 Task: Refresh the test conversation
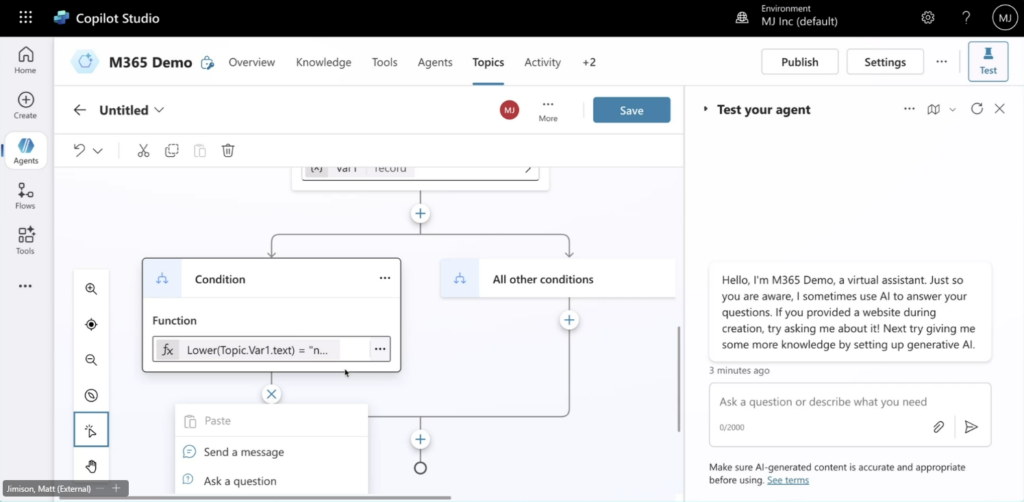pyautogui.click(x=976, y=109)
